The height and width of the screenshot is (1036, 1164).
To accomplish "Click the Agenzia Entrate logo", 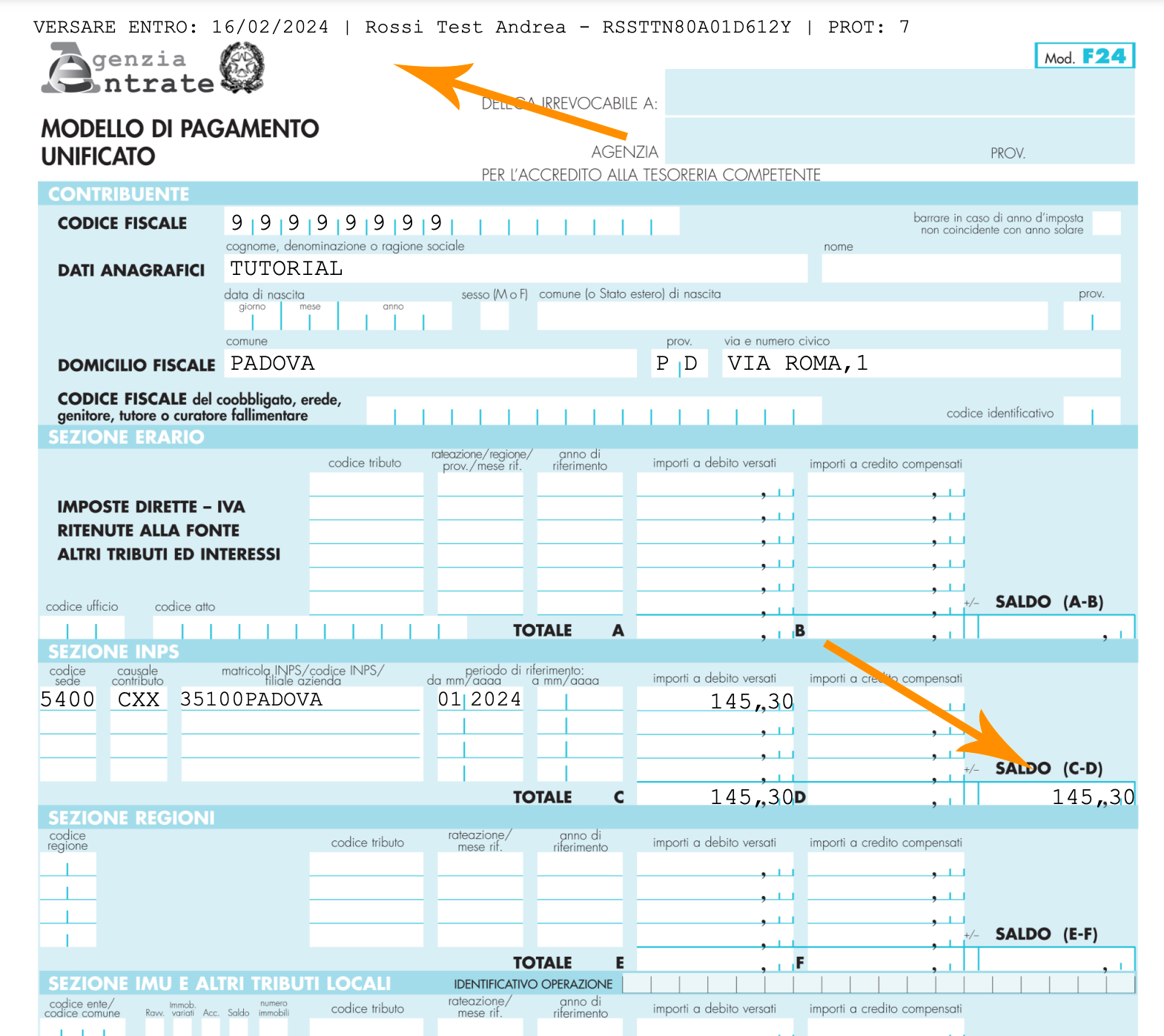I will 128,70.
